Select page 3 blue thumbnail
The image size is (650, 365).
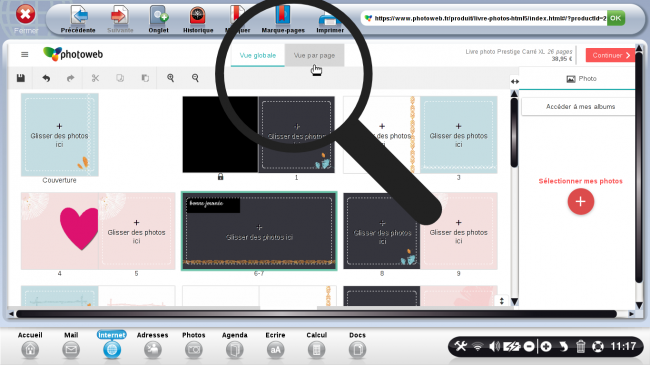click(x=458, y=135)
